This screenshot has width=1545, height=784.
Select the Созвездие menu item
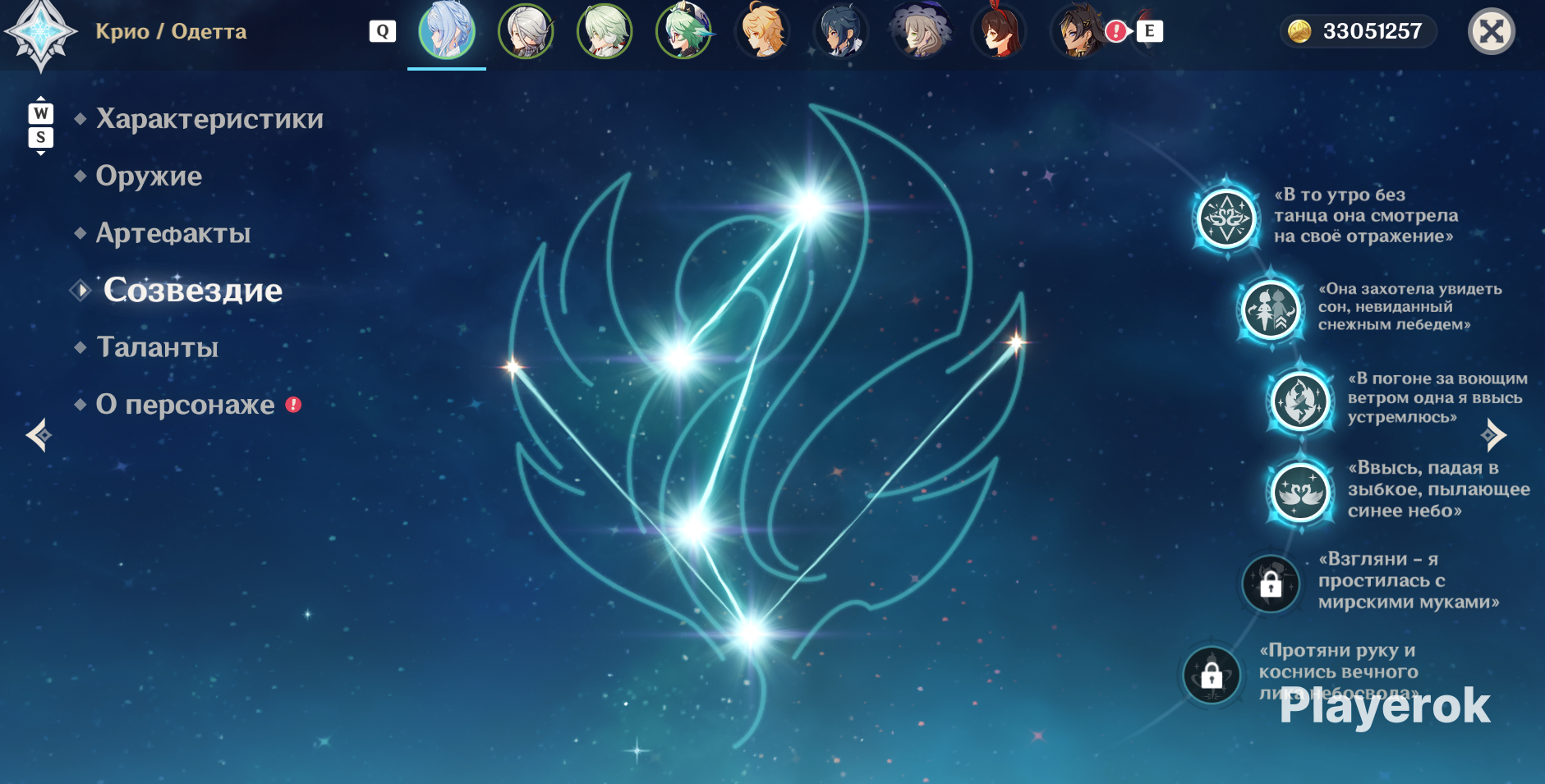pos(193,290)
